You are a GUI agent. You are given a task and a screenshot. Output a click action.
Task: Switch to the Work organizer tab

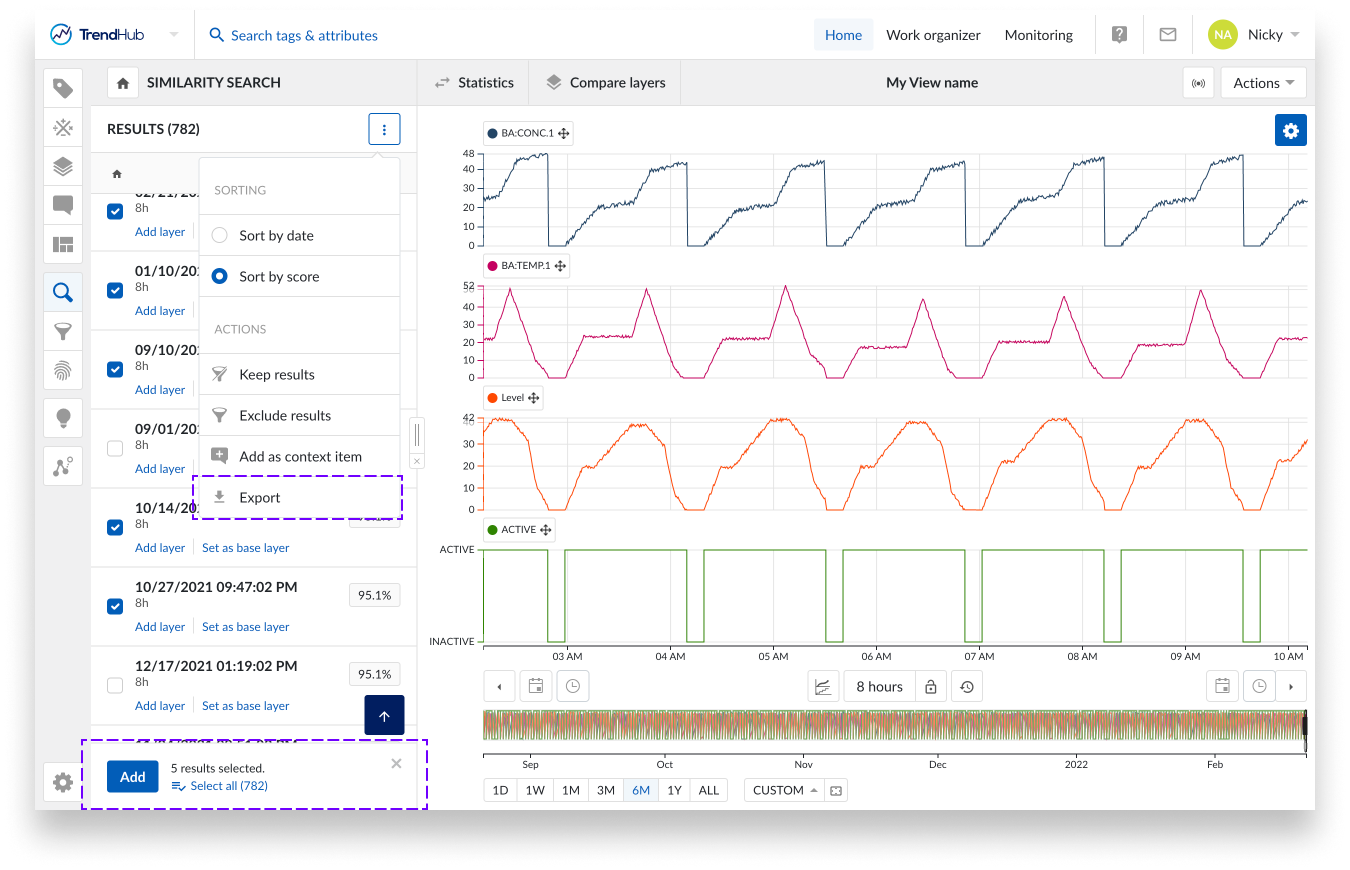[x=933, y=35]
